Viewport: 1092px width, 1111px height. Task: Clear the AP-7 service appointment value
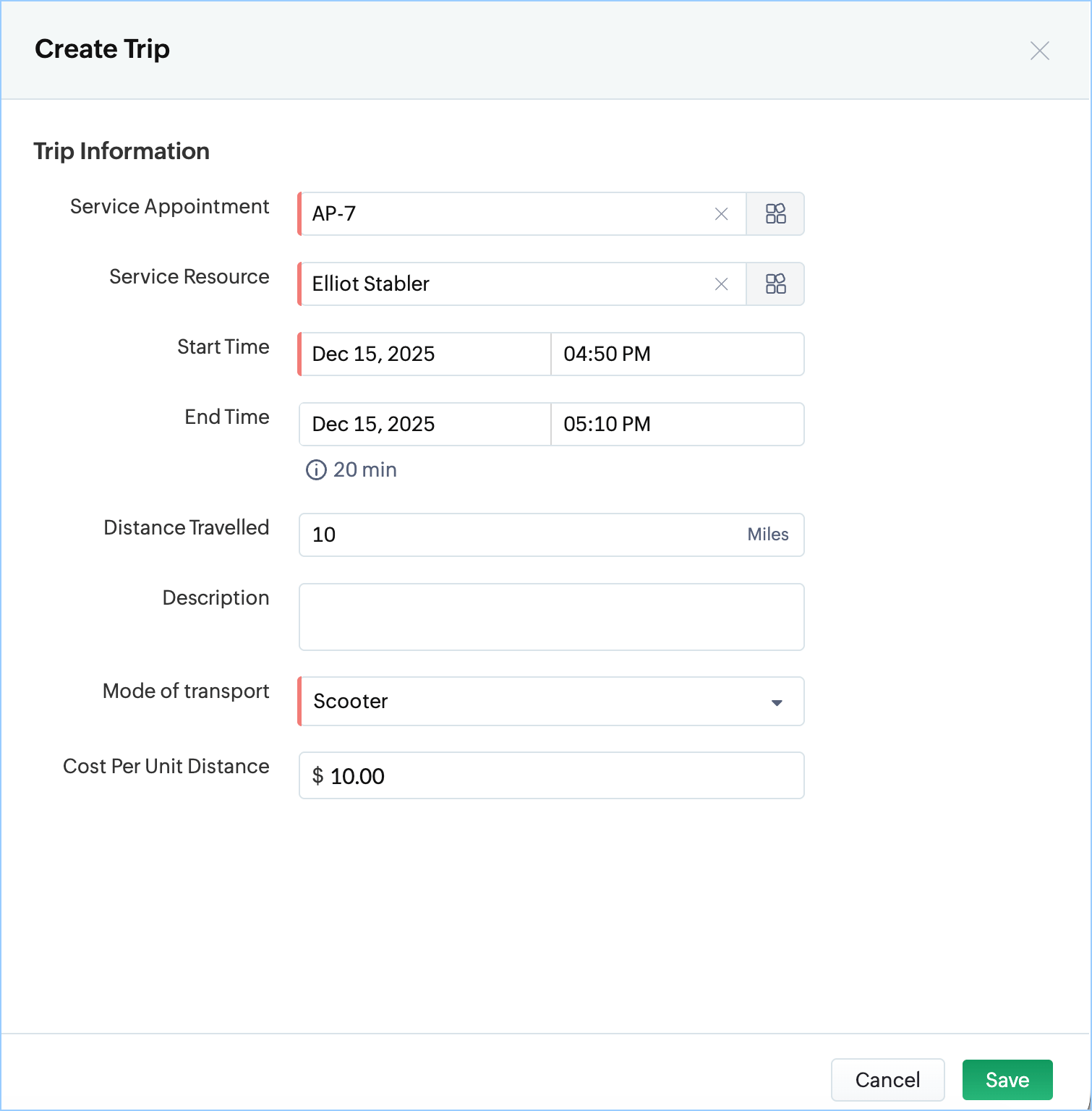coord(721,213)
